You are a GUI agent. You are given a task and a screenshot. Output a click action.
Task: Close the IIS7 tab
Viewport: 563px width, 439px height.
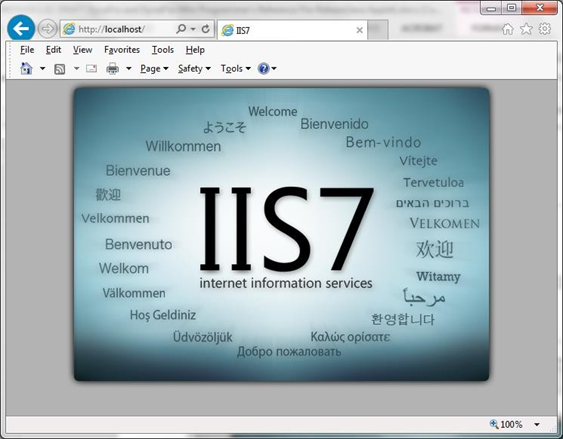pos(359,31)
